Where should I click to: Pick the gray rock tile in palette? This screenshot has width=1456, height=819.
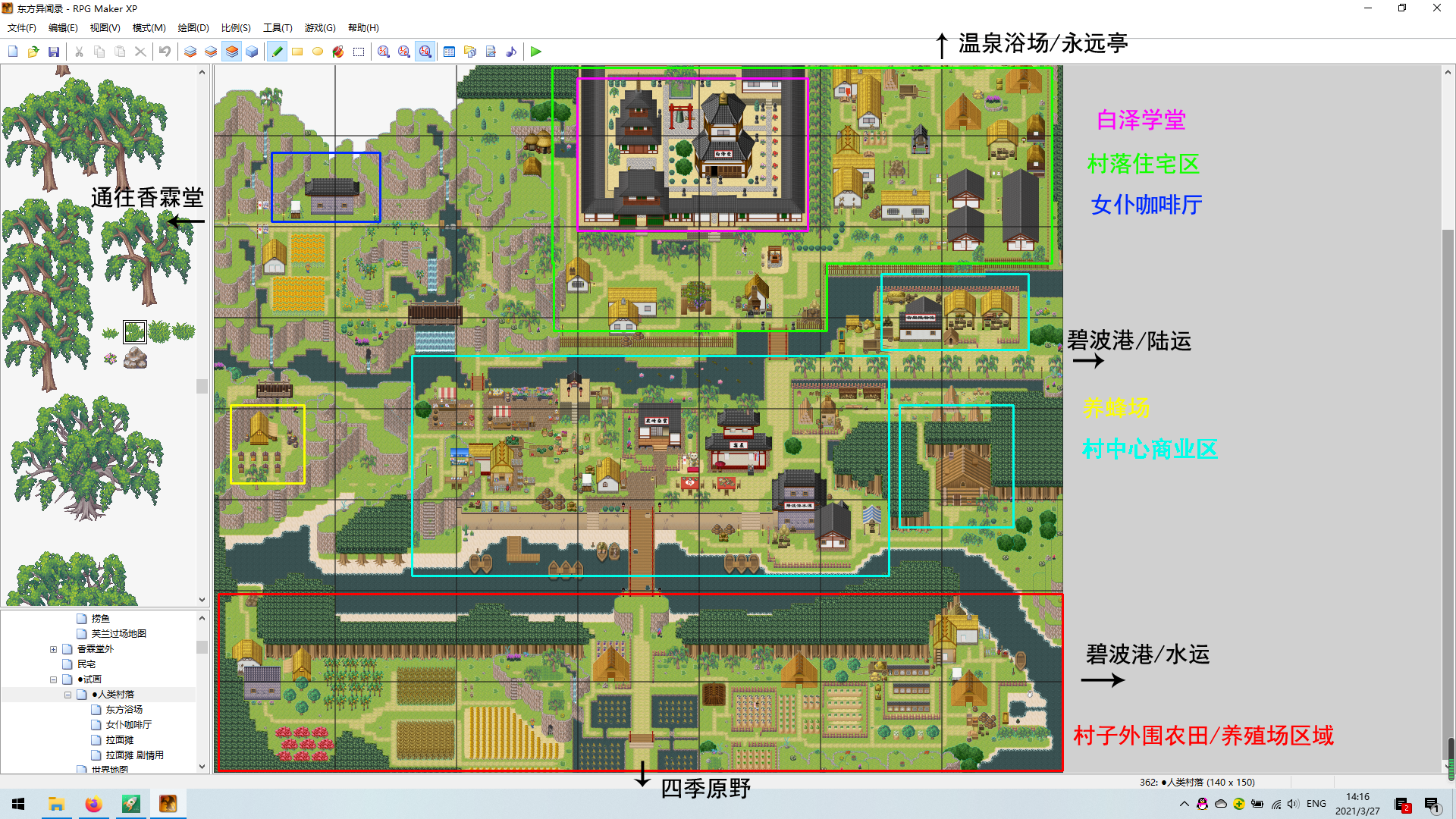135,357
